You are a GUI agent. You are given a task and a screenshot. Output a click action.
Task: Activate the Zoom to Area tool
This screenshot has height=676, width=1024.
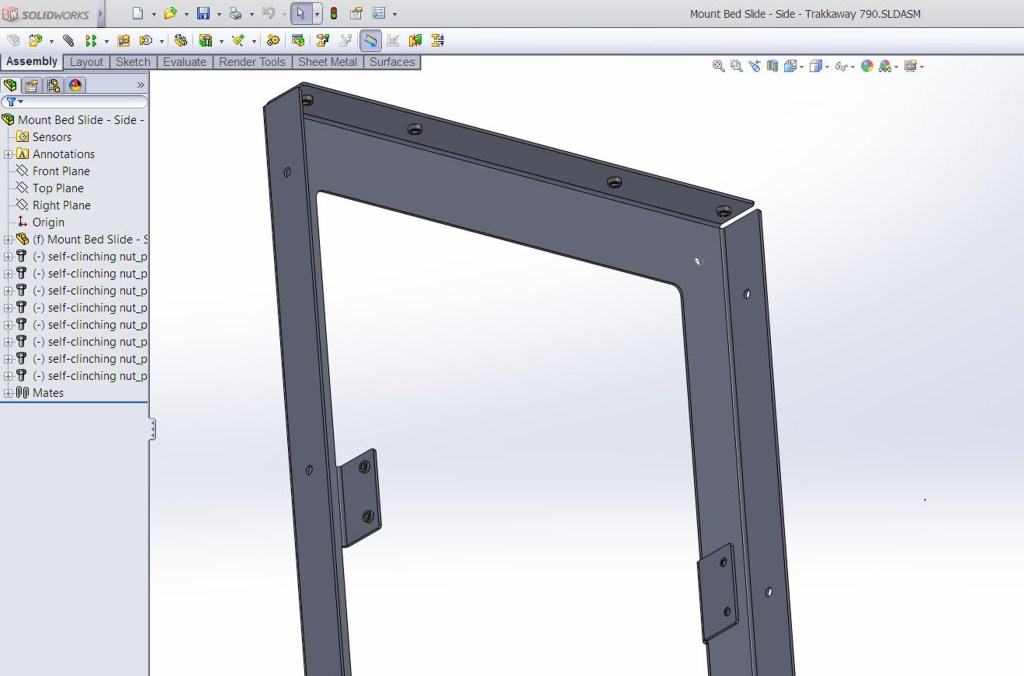tap(735, 65)
